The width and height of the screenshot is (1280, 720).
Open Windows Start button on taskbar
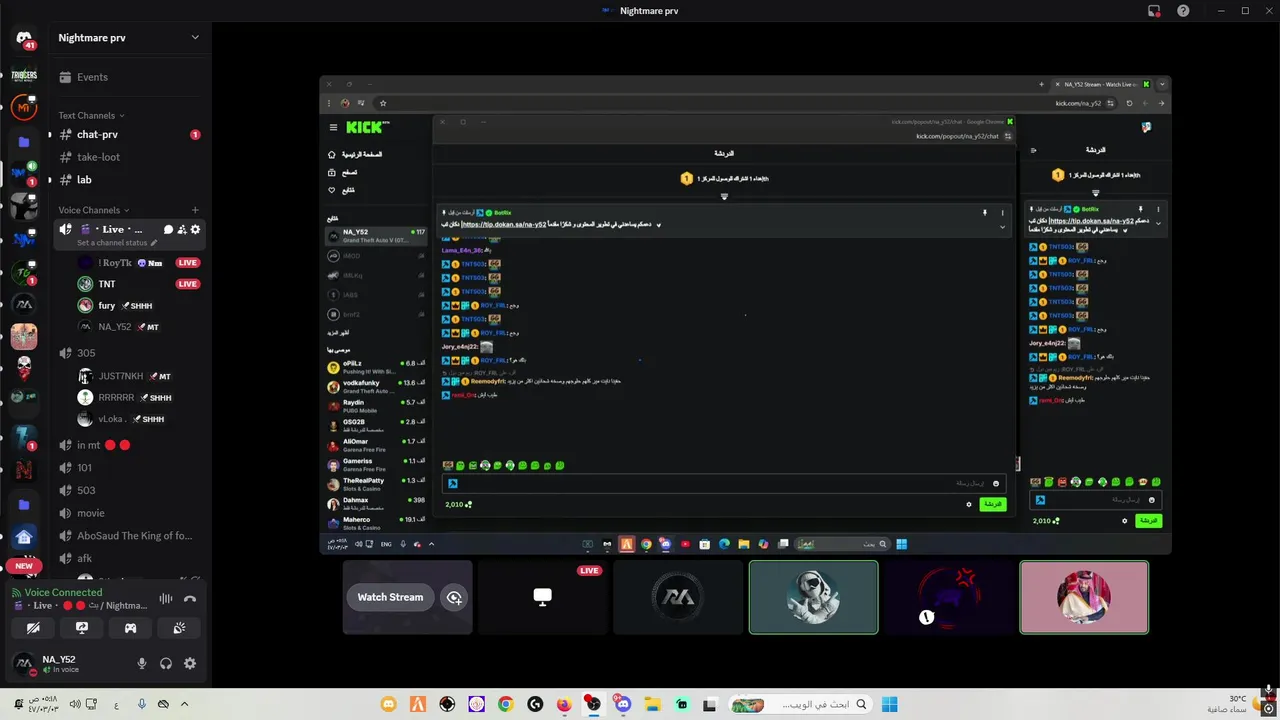(889, 704)
